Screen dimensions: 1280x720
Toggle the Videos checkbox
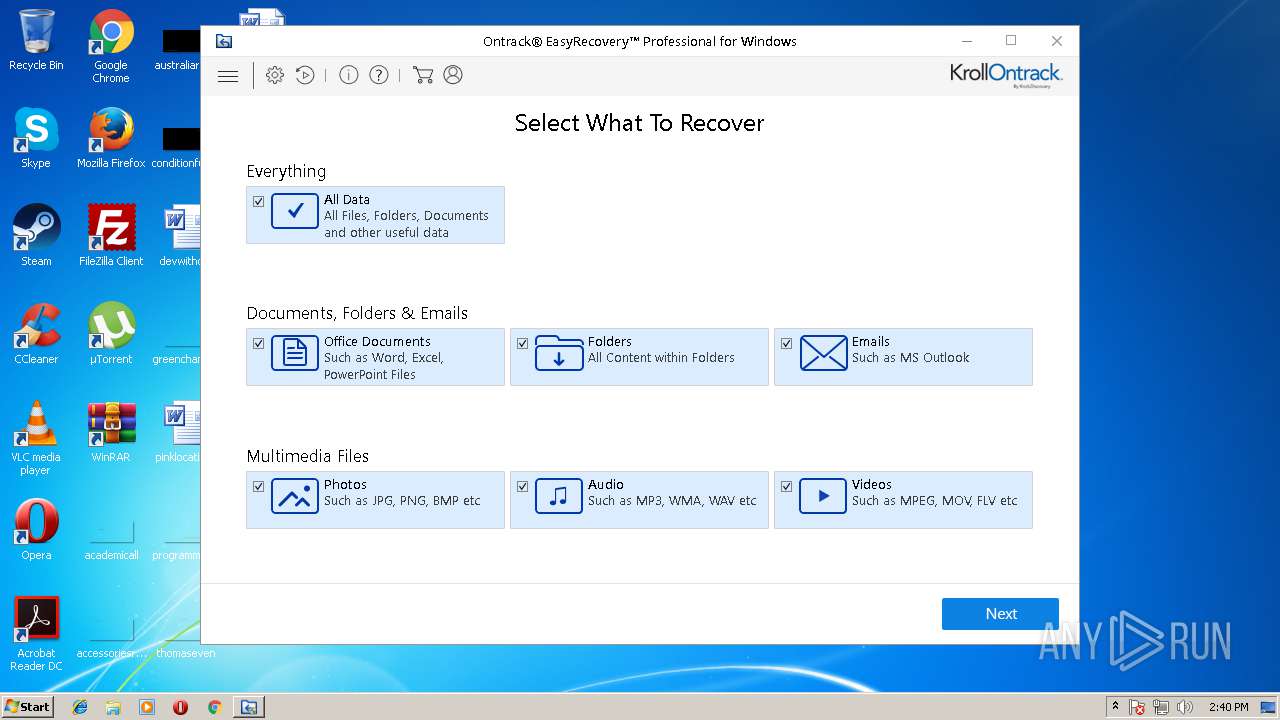point(786,486)
